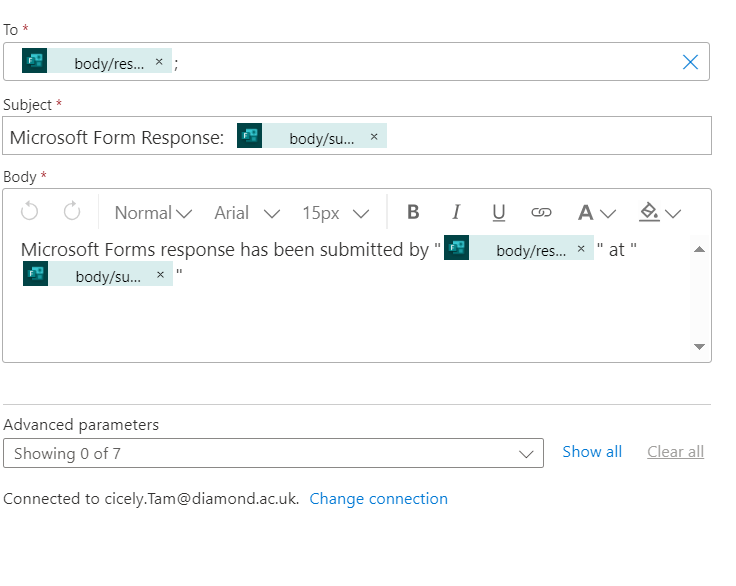Insert a link using the link icon
Screen dimensions: 736x586
(x=541, y=212)
